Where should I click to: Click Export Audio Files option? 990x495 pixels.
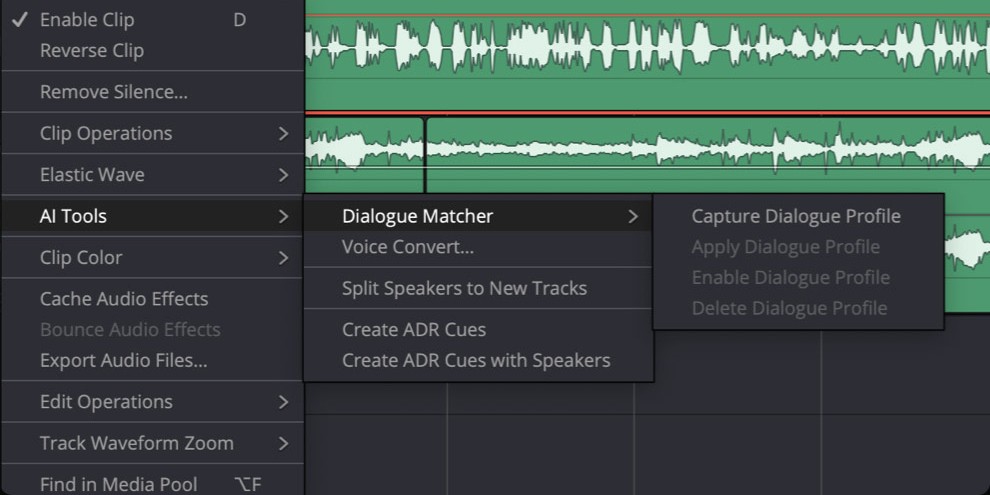123,361
